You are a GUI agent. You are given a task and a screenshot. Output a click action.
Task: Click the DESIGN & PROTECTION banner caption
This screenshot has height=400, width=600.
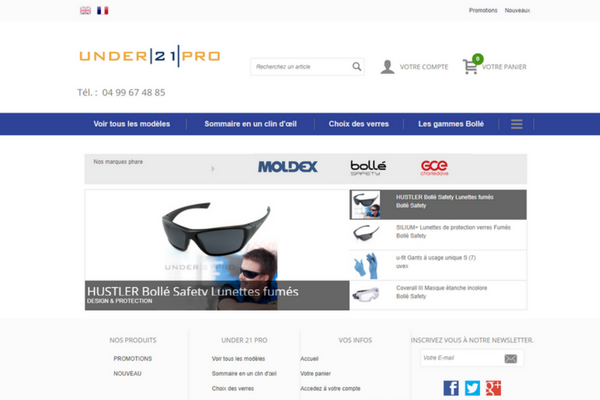tap(119, 301)
